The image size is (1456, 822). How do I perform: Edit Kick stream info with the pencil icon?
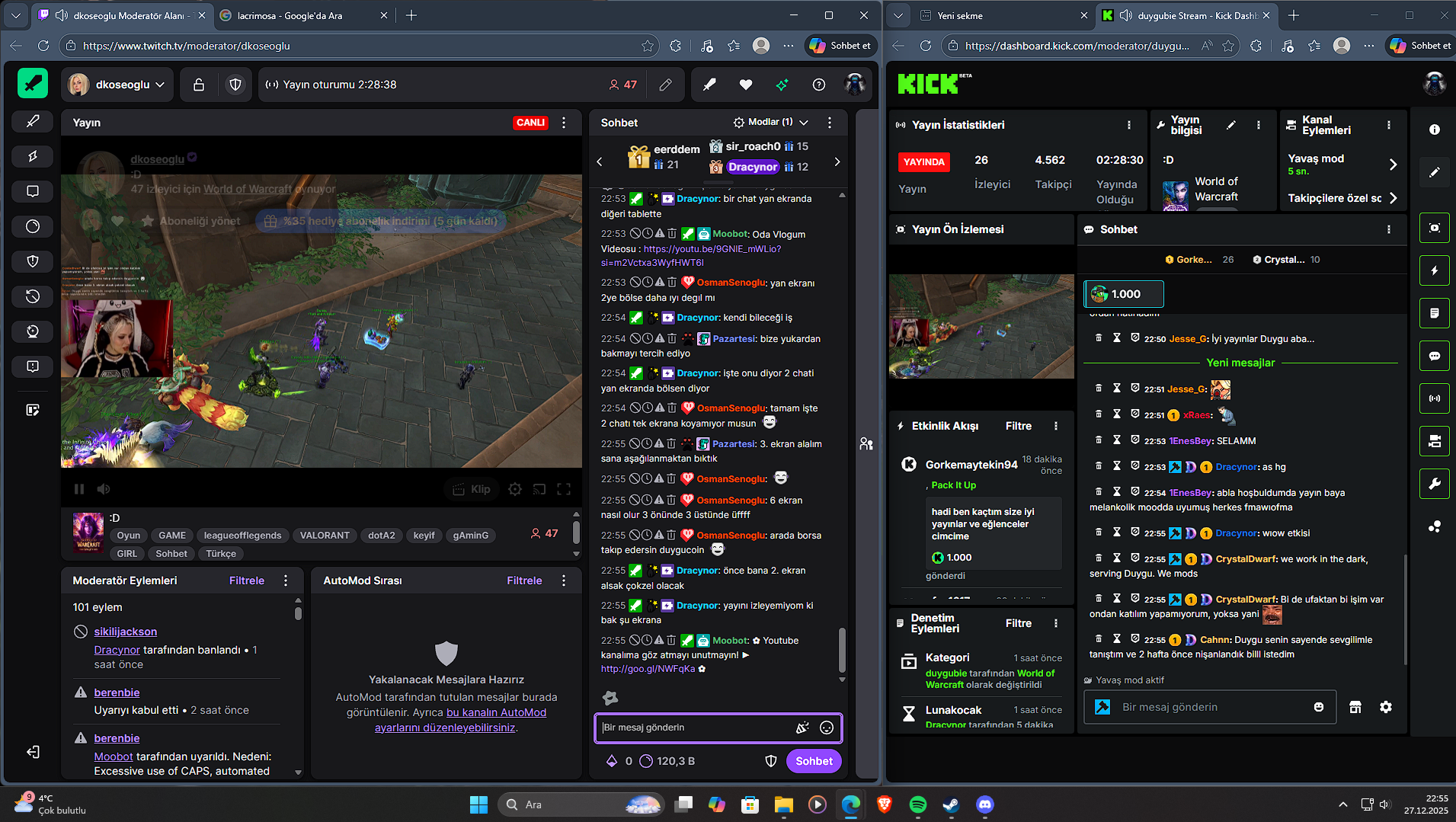(1231, 125)
